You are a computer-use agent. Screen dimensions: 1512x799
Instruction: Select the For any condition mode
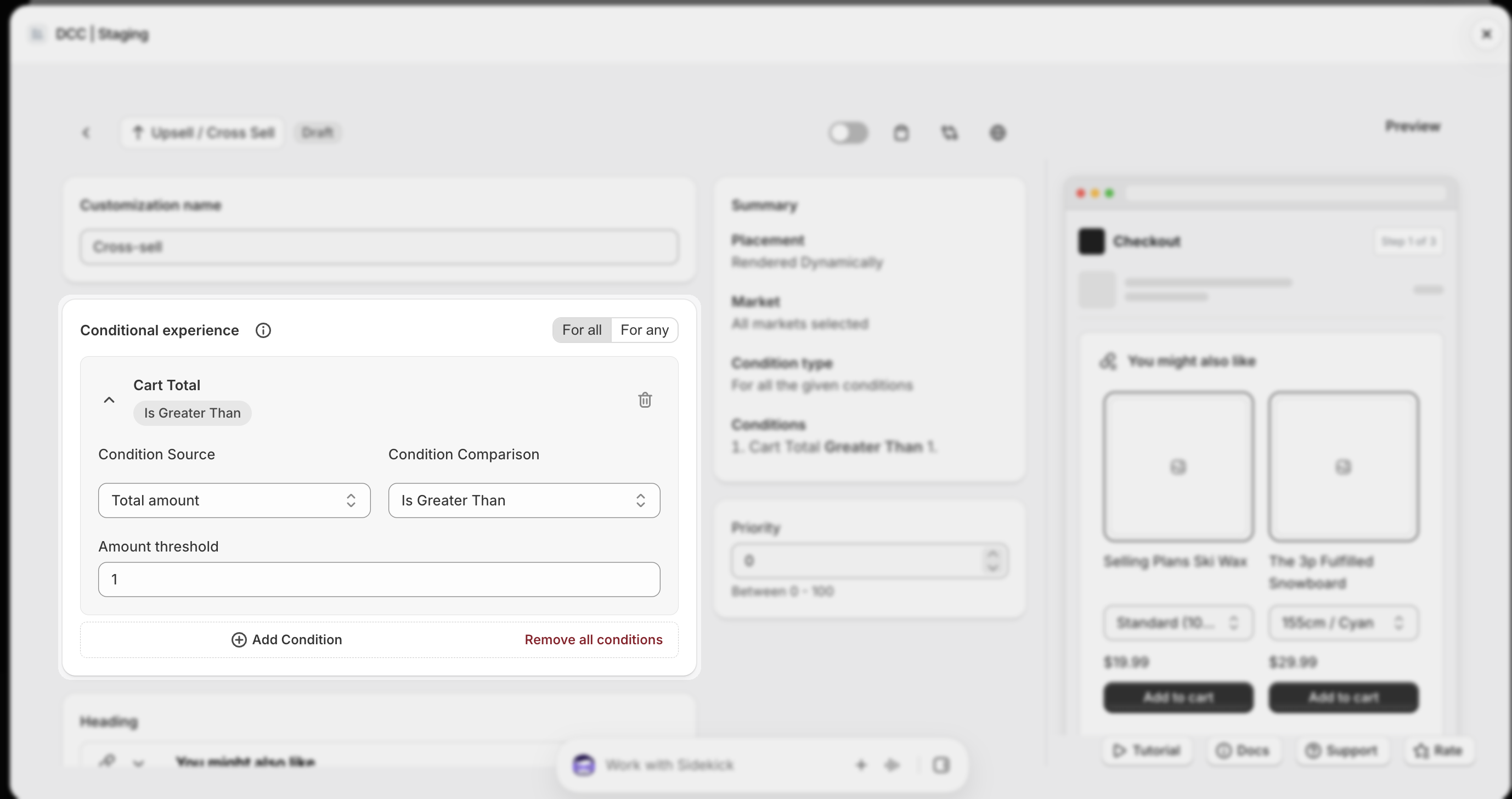tap(645, 330)
